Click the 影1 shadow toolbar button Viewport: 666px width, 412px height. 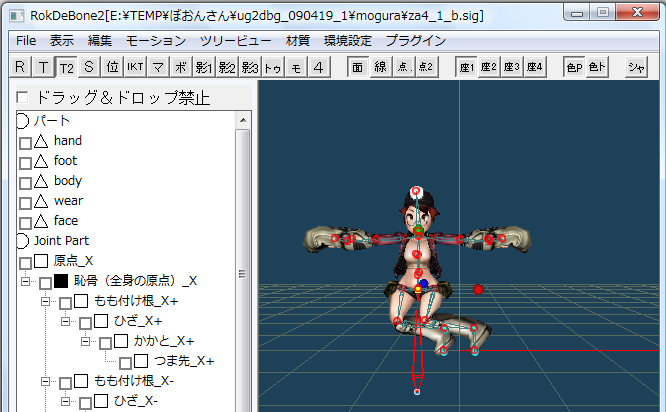(x=204, y=68)
